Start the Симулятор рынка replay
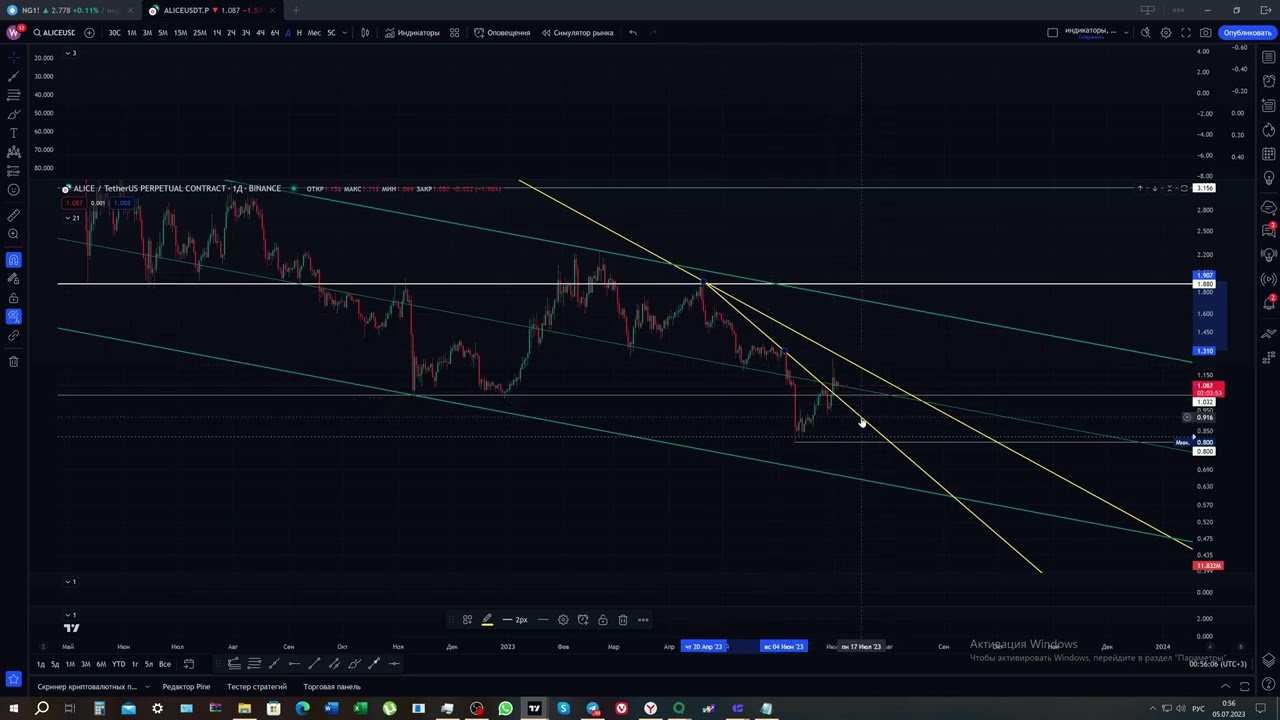The width and height of the screenshot is (1280, 720). click(x=577, y=33)
